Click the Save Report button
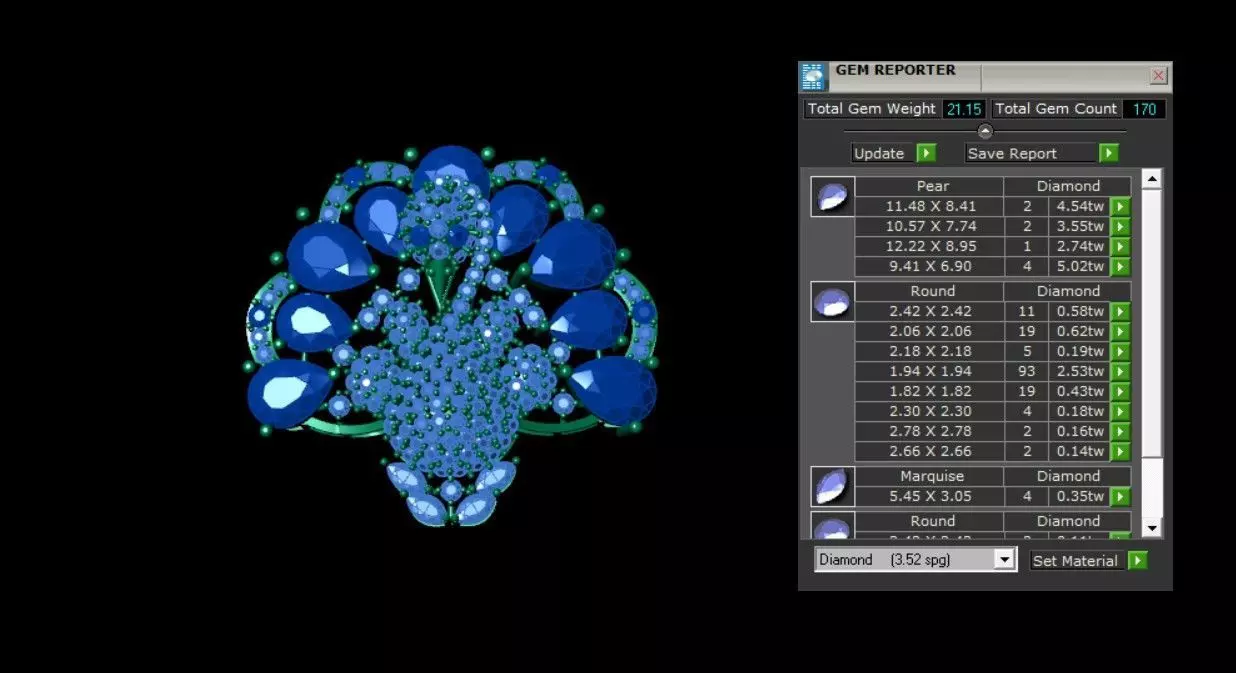Viewport: 1236px width, 673px height. pyautogui.click(x=1030, y=153)
